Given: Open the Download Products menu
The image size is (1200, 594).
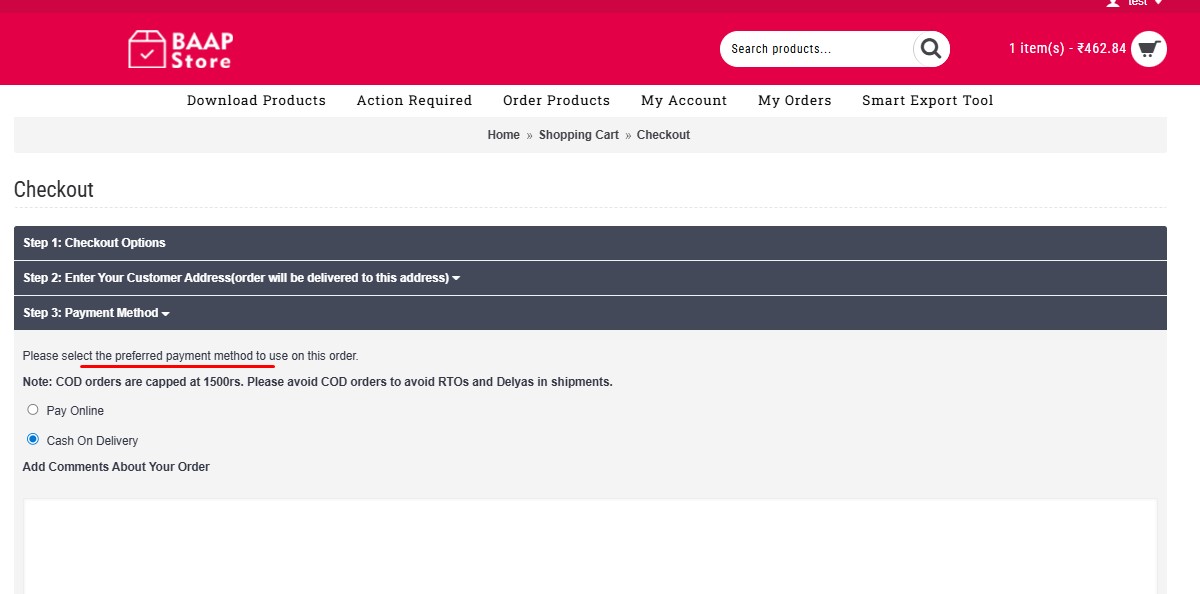Looking at the screenshot, I should pos(256,100).
